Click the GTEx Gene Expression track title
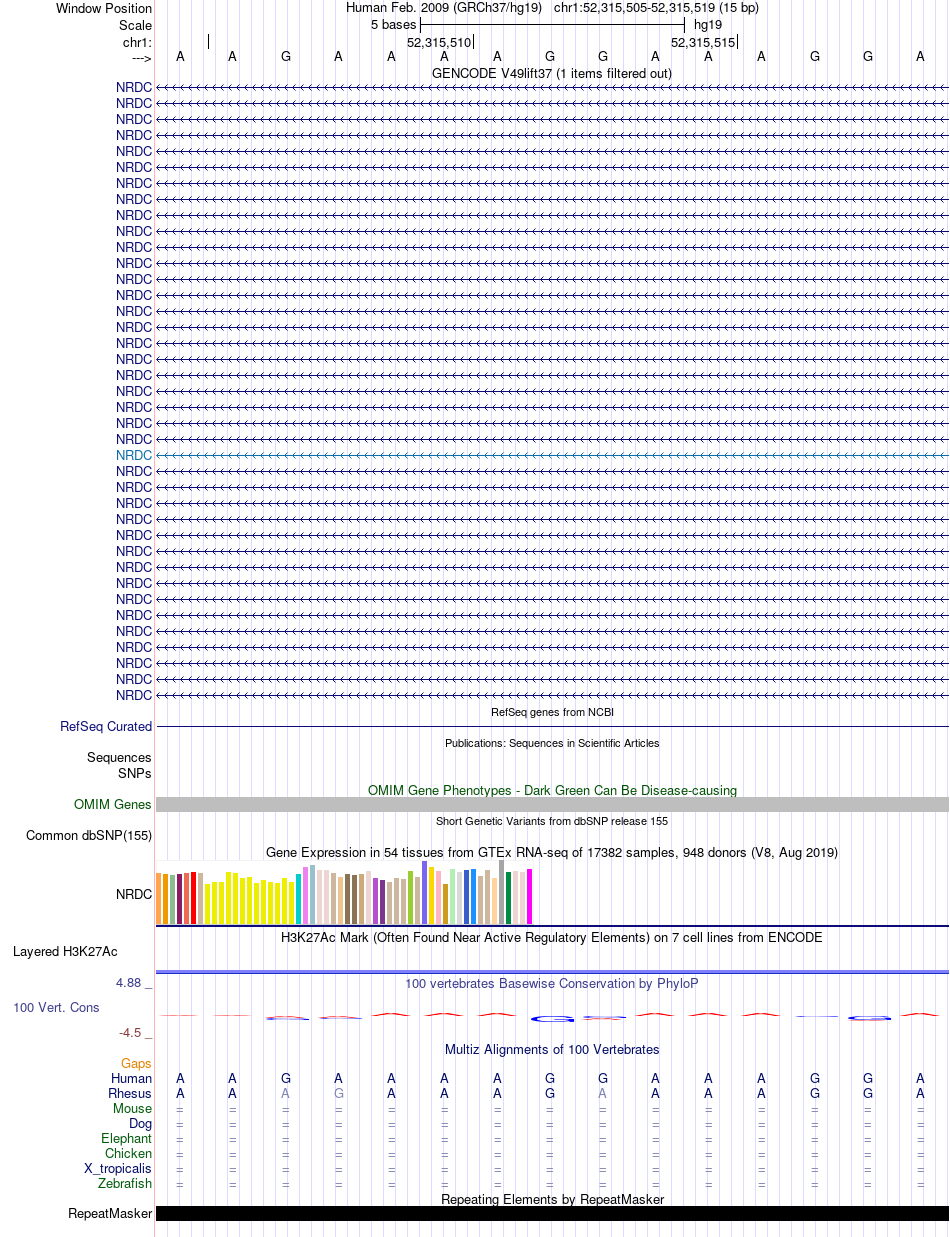 pyautogui.click(x=552, y=852)
